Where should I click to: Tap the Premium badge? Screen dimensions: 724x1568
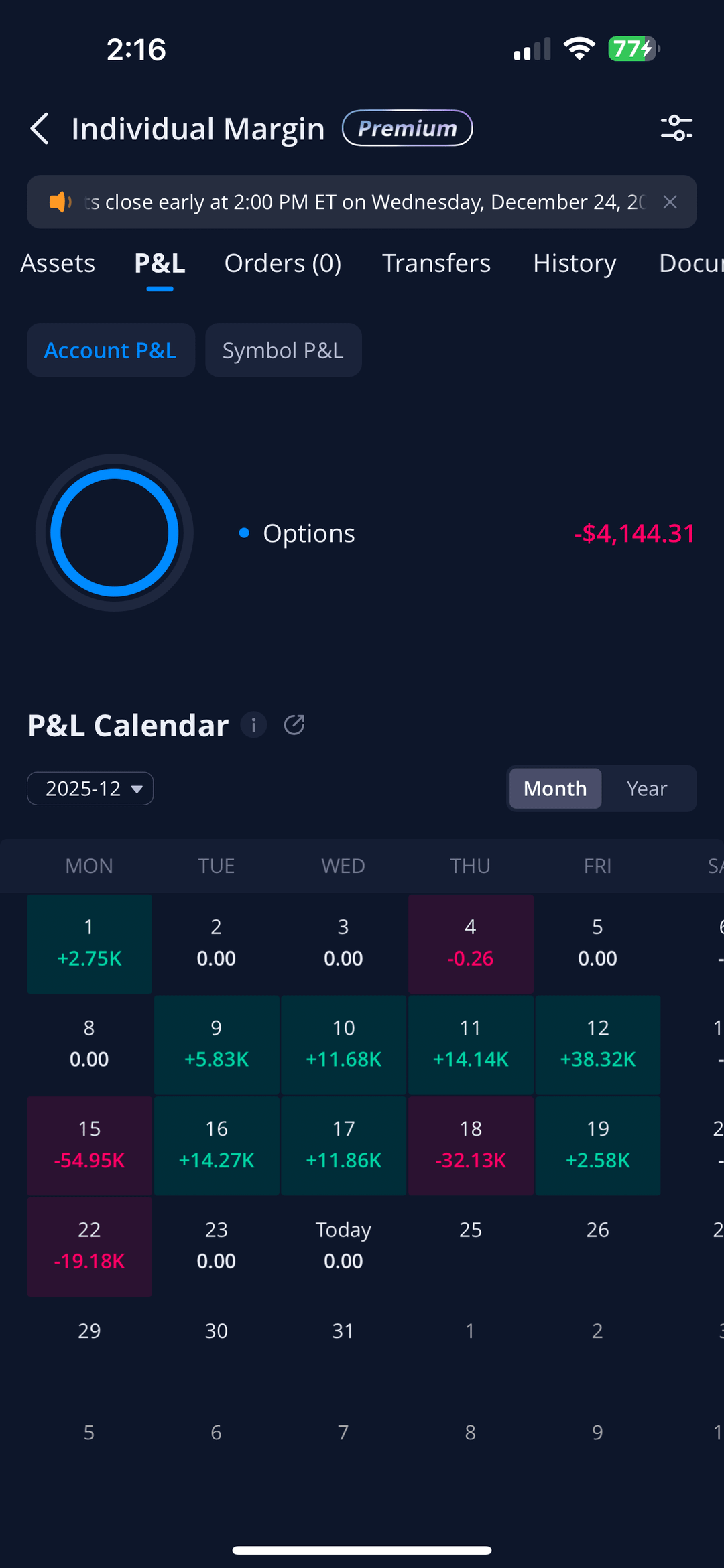(407, 128)
